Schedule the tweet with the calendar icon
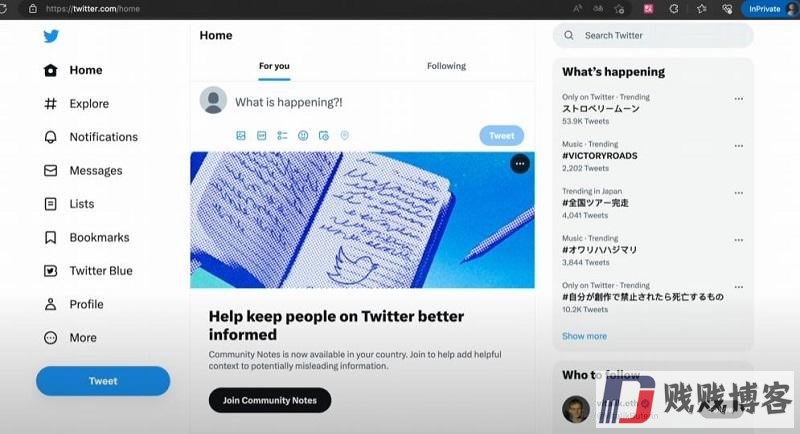Viewport: 800px width, 434px height. coord(324,136)
